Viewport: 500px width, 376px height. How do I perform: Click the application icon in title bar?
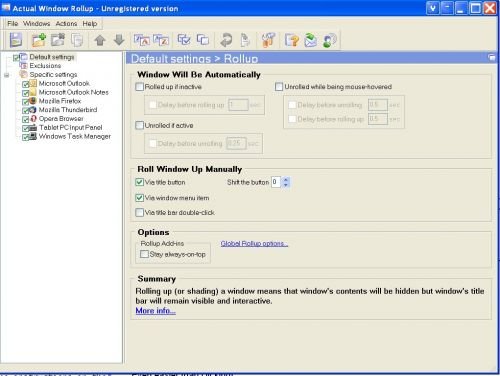coord(6,8)
